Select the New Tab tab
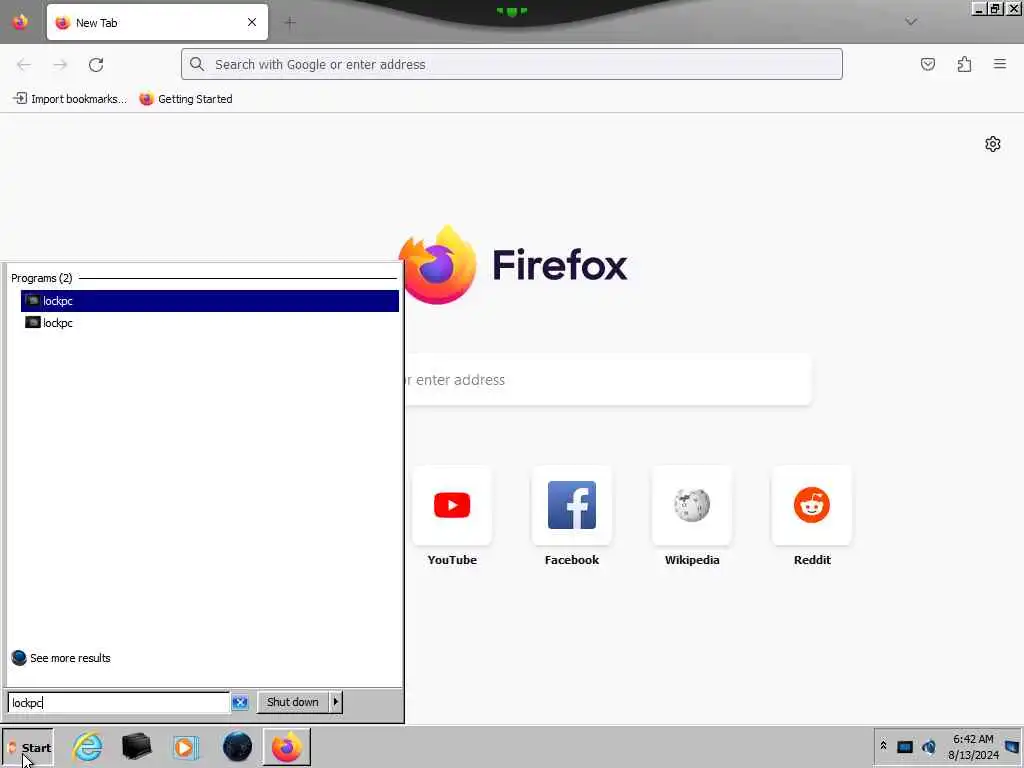This screenshot has width=1024, height=768. point(157,22)
